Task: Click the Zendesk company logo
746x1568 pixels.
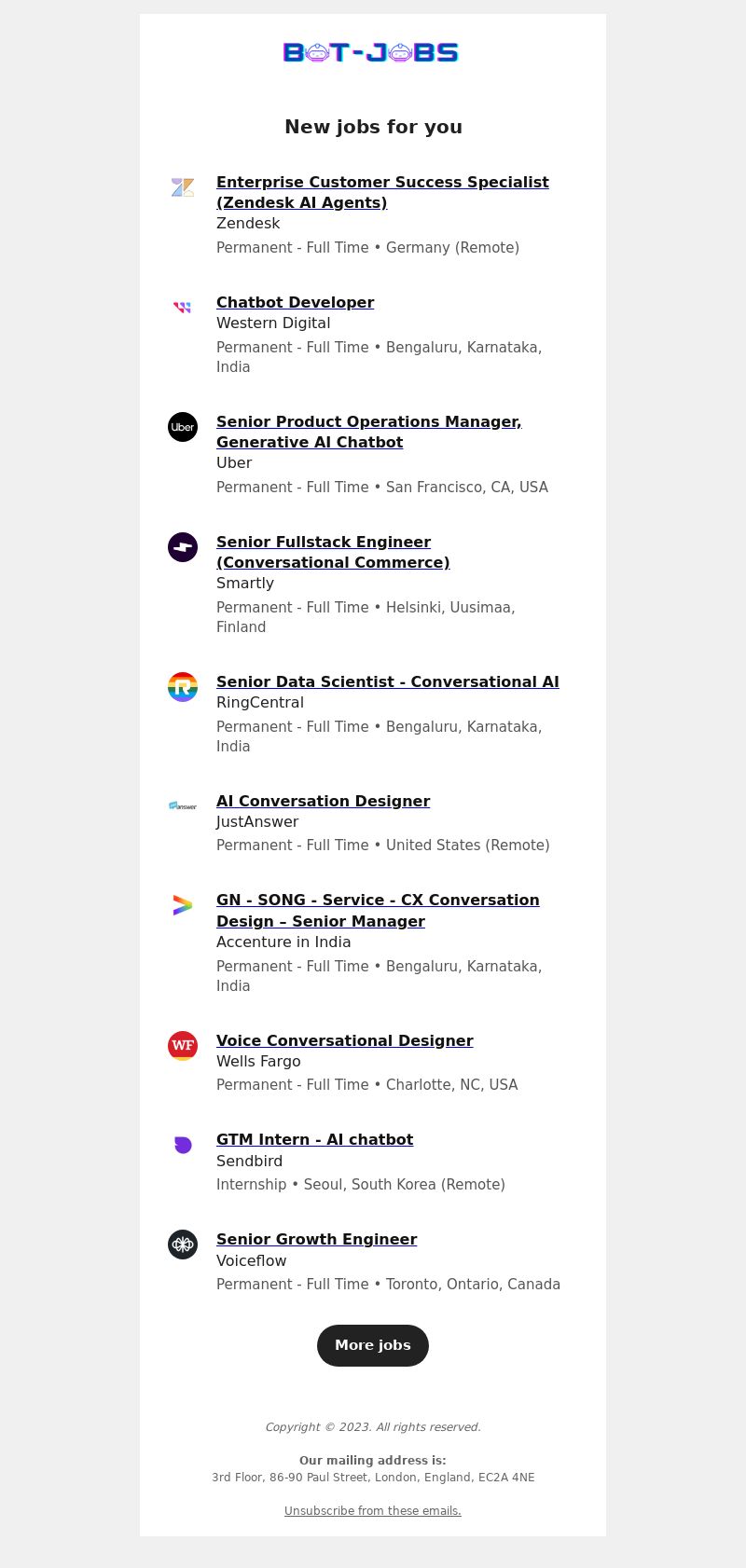Action: point(183,187)
